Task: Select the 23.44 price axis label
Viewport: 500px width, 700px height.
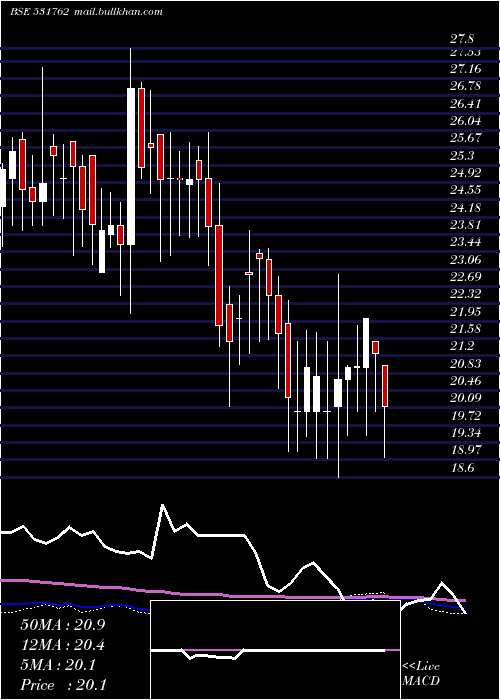Action: 466,242
